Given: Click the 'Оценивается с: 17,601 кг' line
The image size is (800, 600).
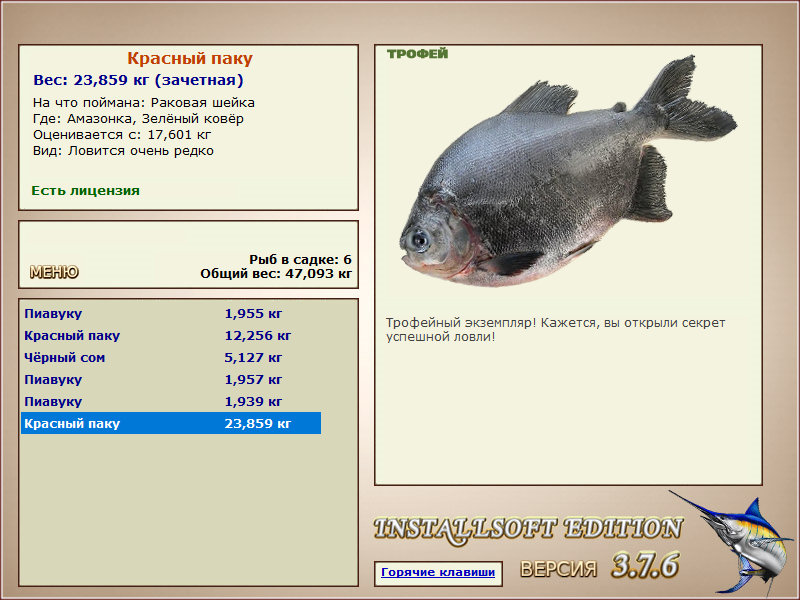Looking at the screenshot, I should pyautogui.click(x=122, y=135).
